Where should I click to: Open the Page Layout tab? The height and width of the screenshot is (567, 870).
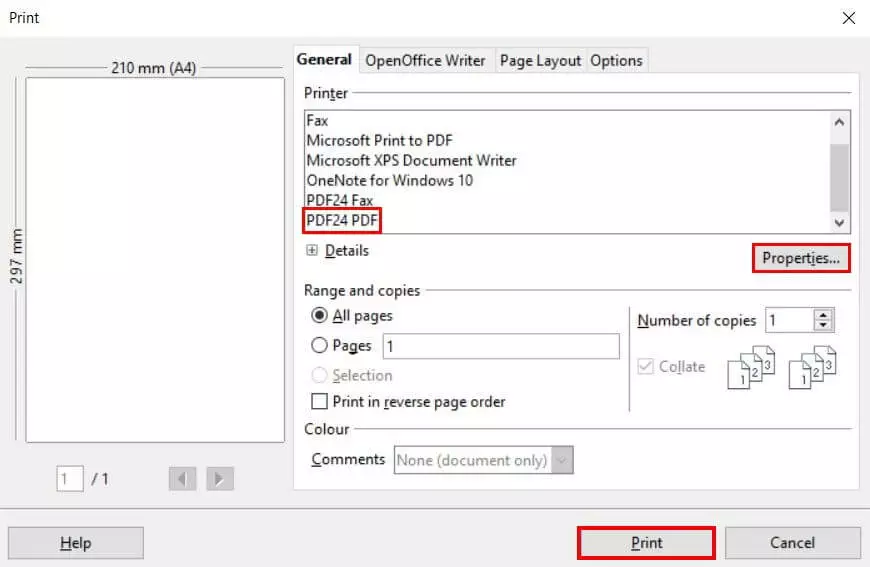pos(540,60)
